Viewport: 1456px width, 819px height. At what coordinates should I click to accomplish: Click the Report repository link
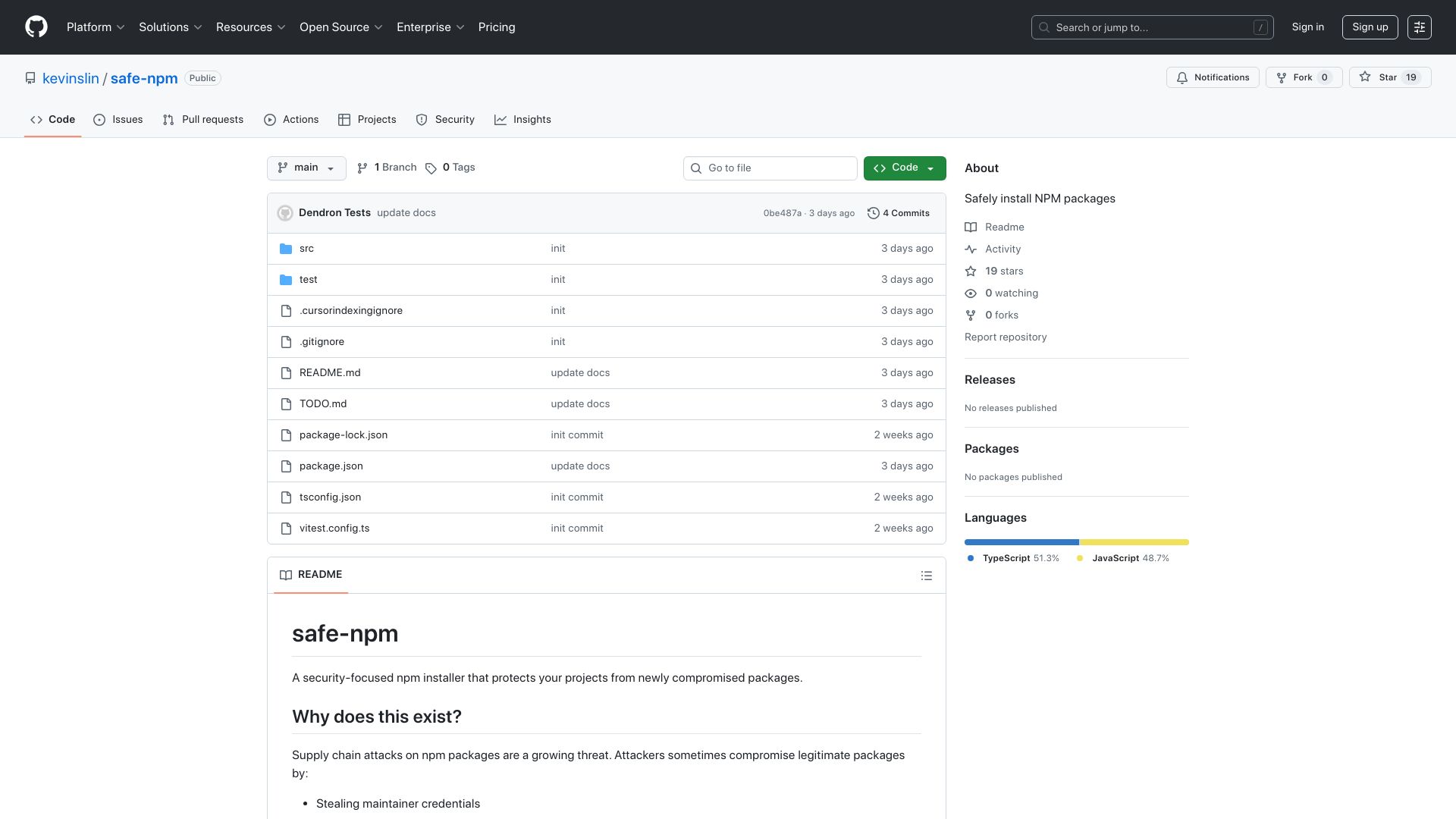(1006, 337)
